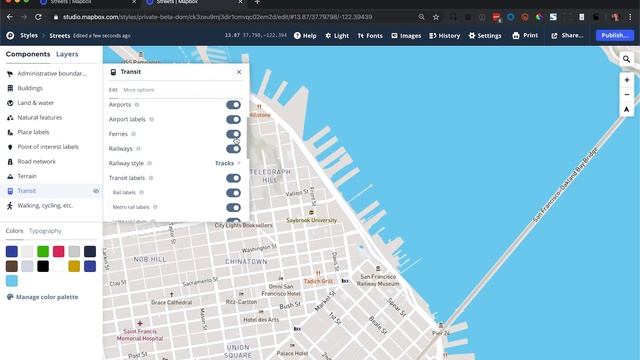
Task: Click the Streets style name
Action: (x=60, y=36)
